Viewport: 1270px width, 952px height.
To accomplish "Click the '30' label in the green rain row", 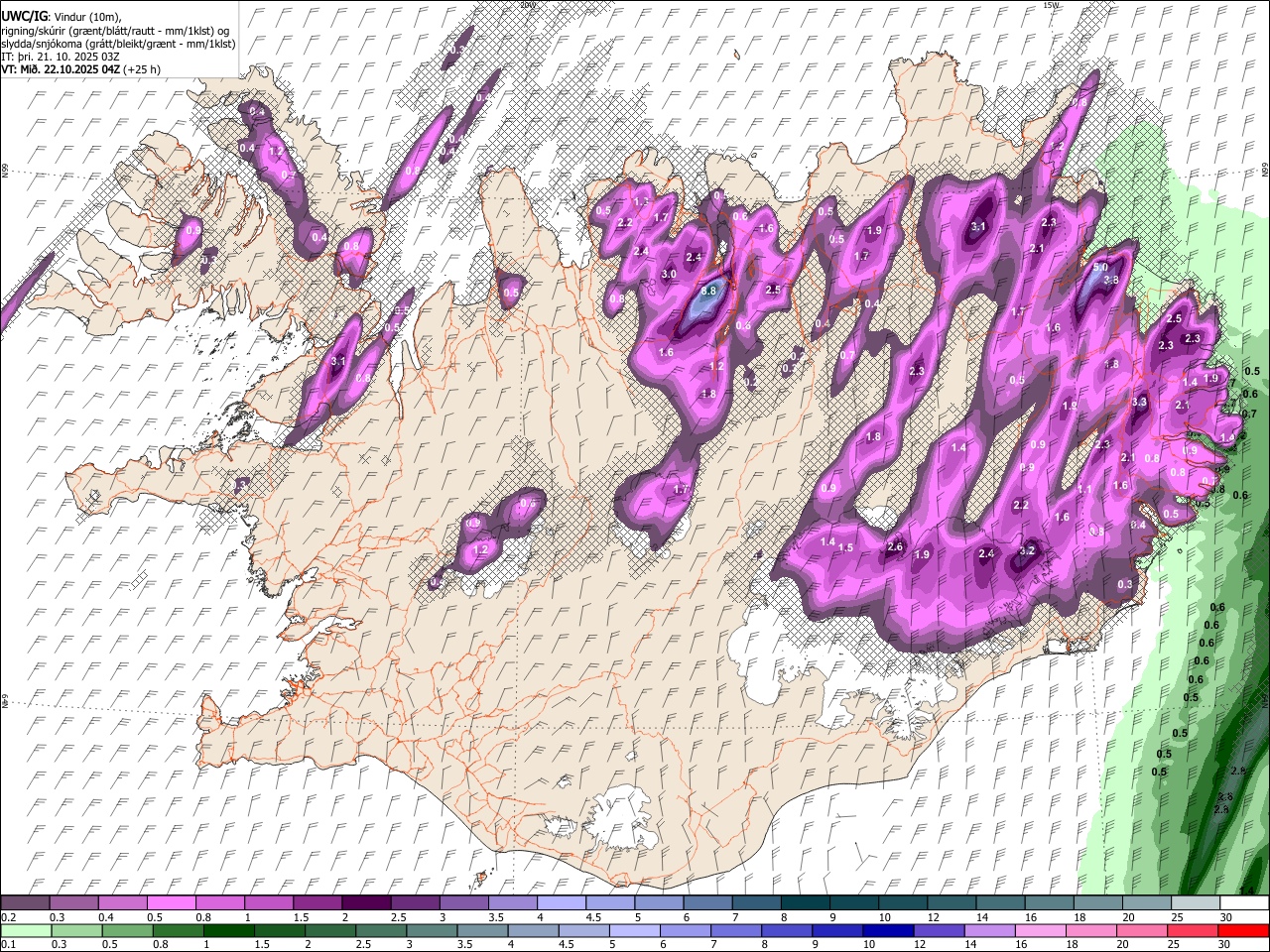I will 1226,945.
